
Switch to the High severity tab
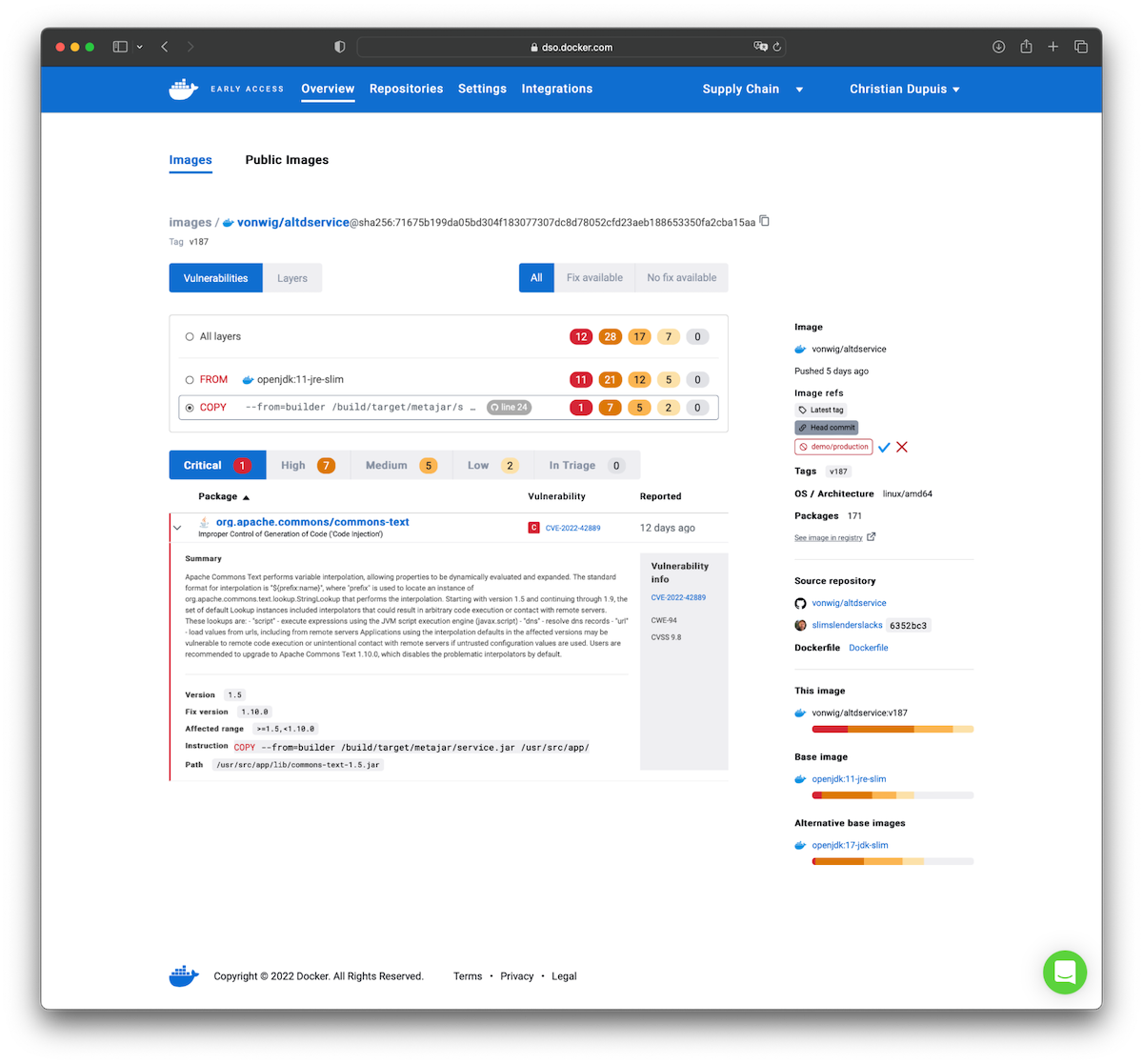308,466
